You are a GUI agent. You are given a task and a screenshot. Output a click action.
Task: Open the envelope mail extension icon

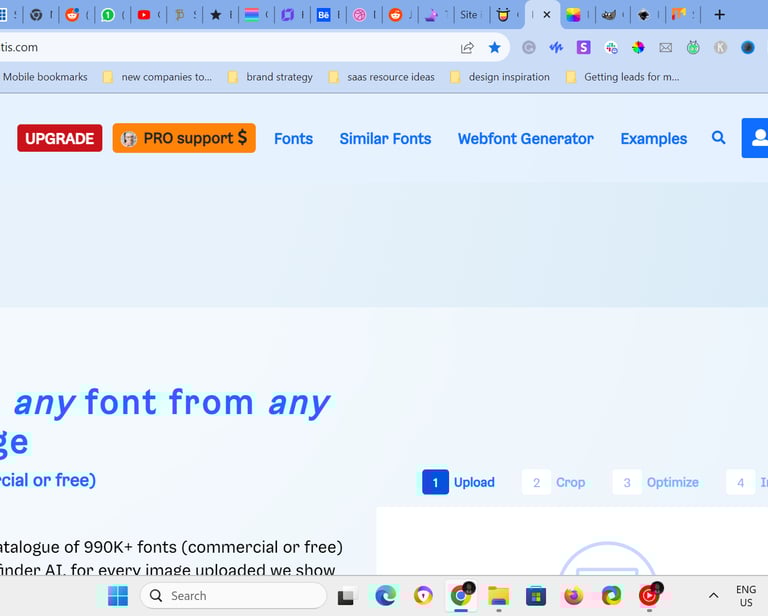665,47
